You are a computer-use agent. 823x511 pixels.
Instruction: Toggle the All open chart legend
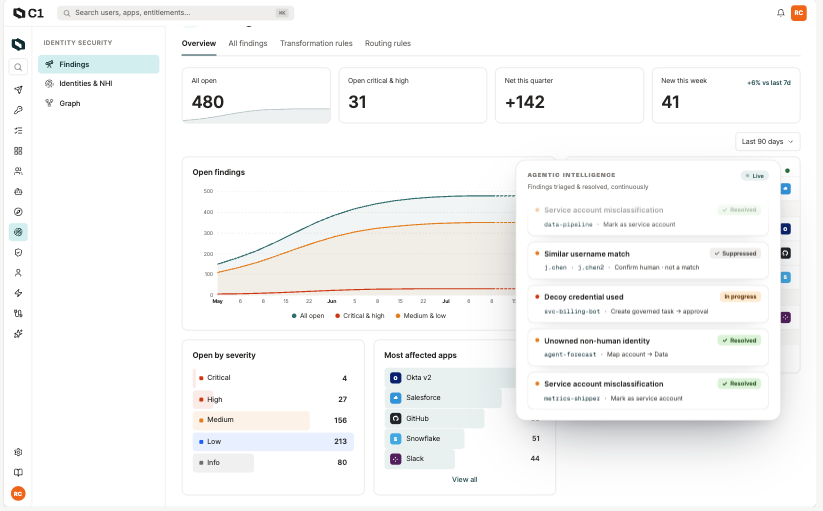click(308, 316)
